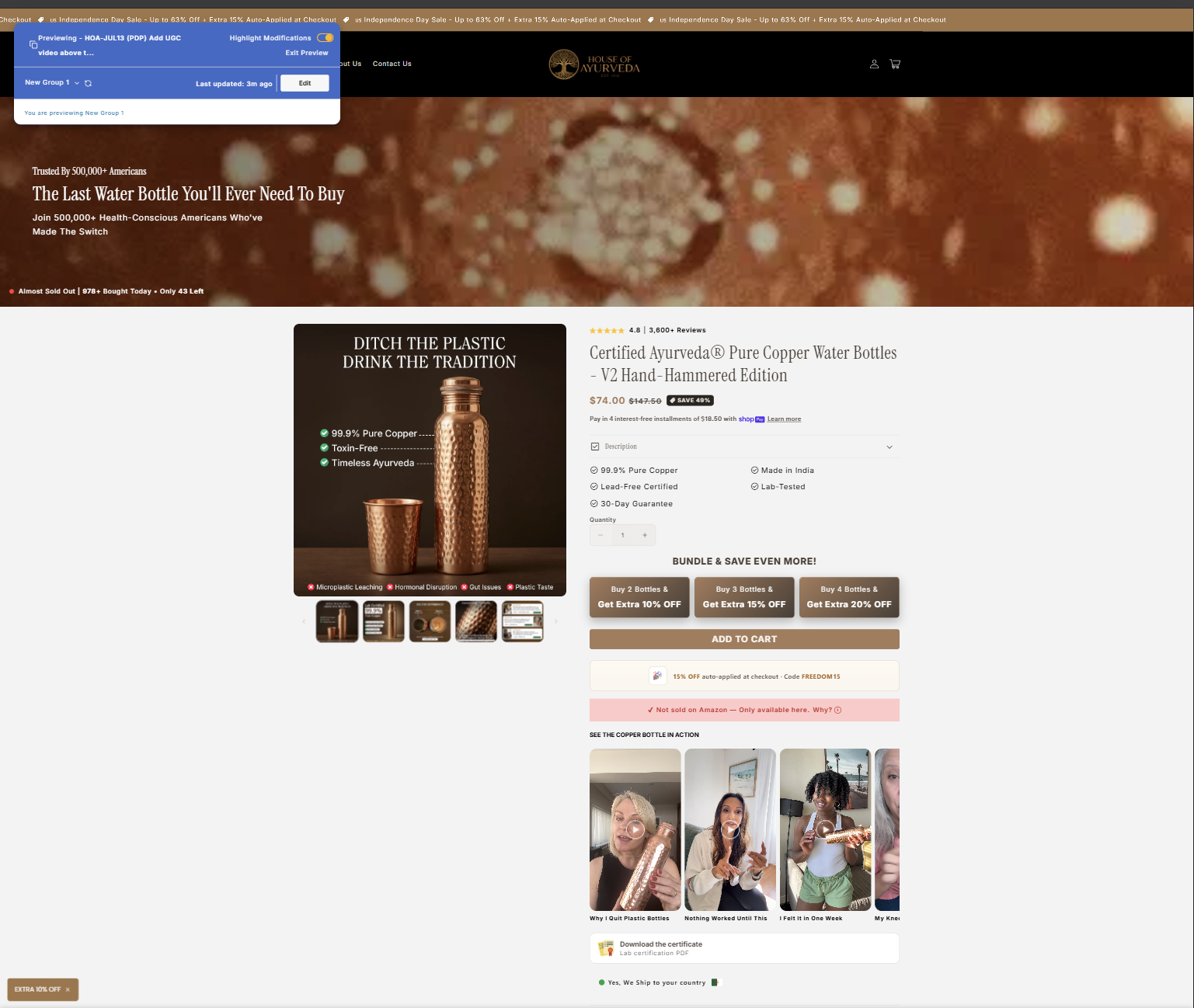Play the 'Why I Quit Plastic Bottles' video

click(x=635, y=829)
